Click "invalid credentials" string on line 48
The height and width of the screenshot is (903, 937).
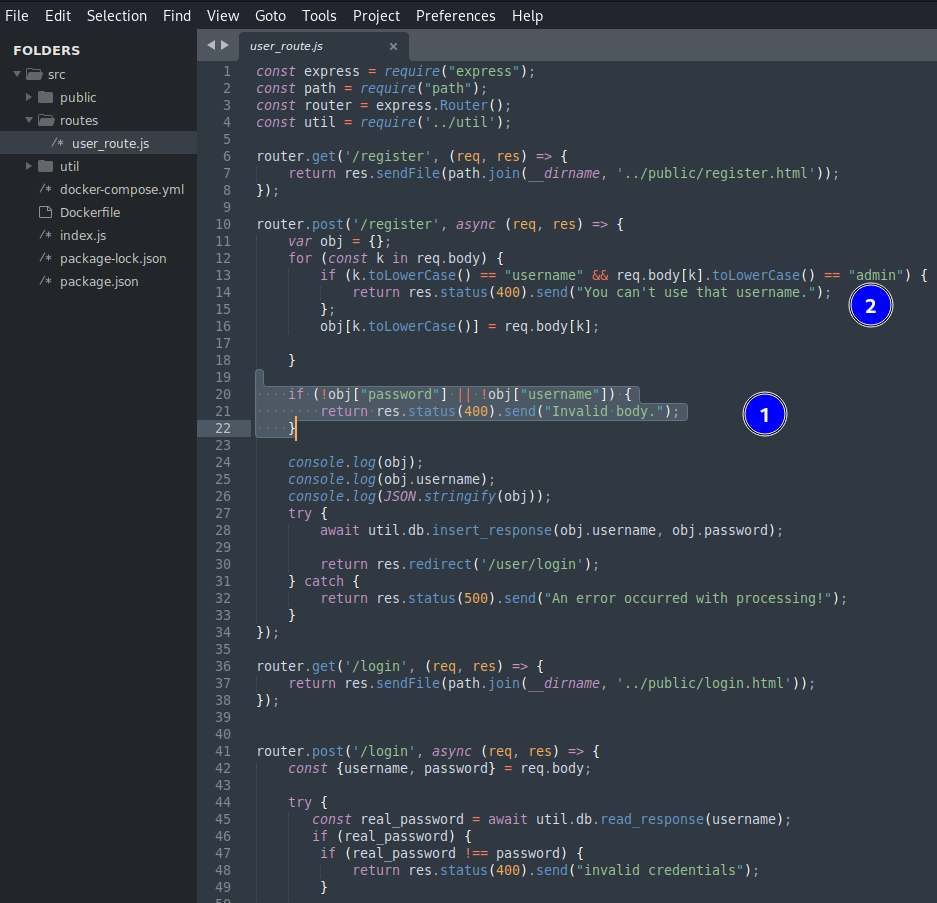pos(660,870)
